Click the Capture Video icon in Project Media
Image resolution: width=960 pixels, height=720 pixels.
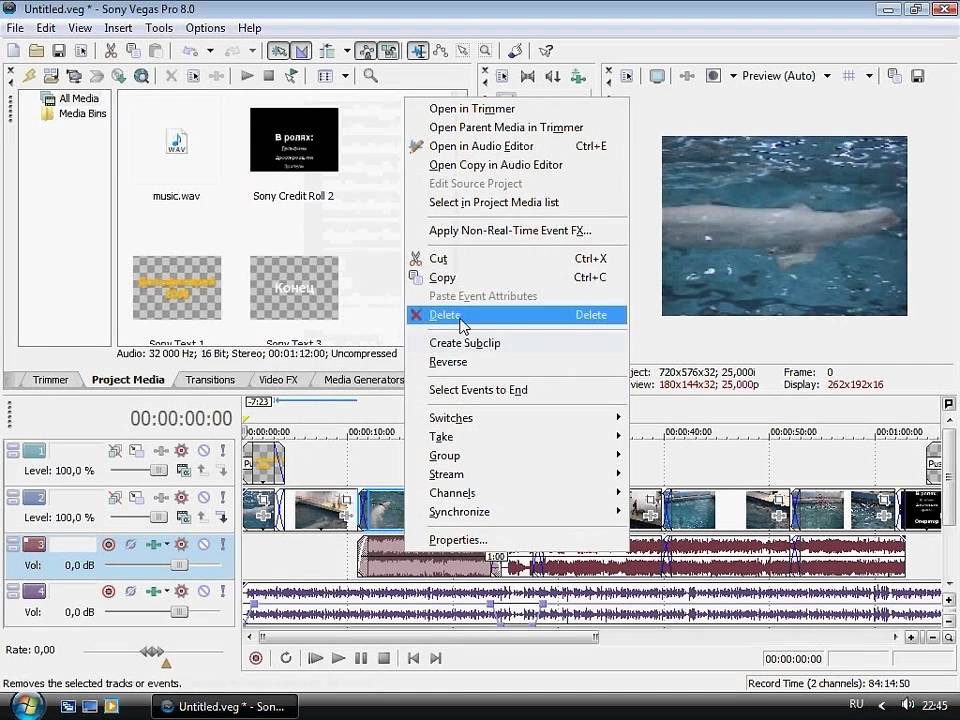[74, 76]
